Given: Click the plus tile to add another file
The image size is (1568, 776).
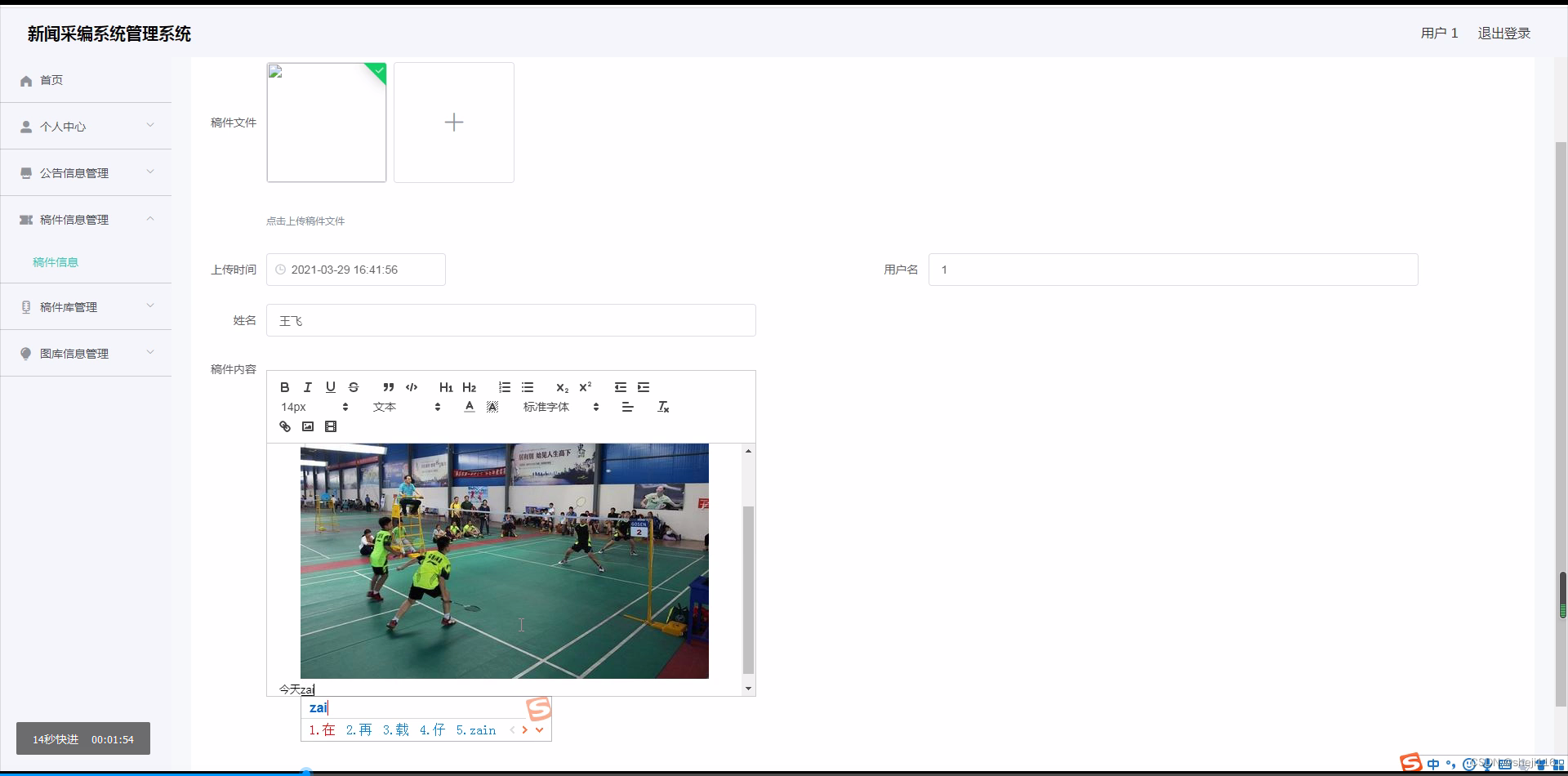Looking at the screenshot, I should [x=454, y=122].
